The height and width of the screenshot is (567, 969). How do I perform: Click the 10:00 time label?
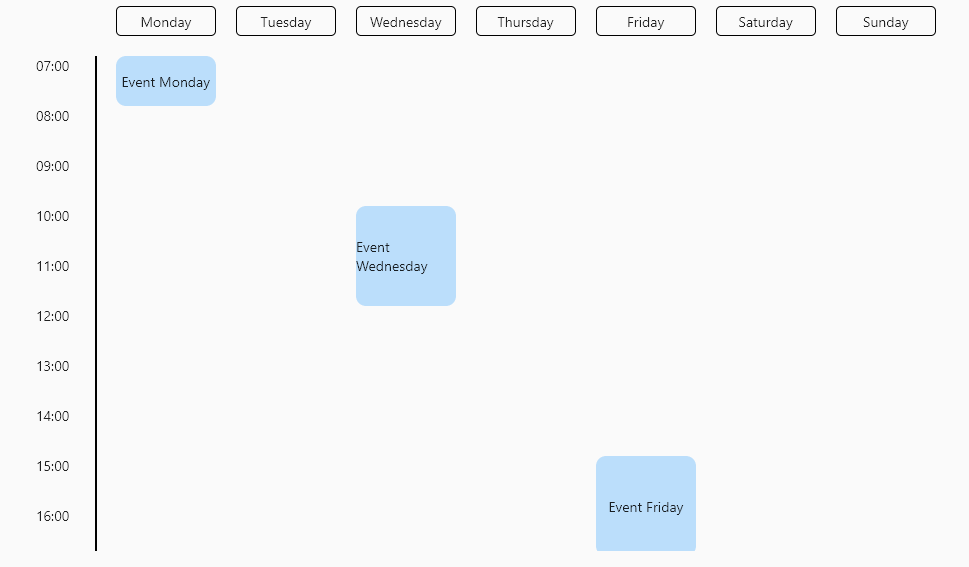click(53, 216)
